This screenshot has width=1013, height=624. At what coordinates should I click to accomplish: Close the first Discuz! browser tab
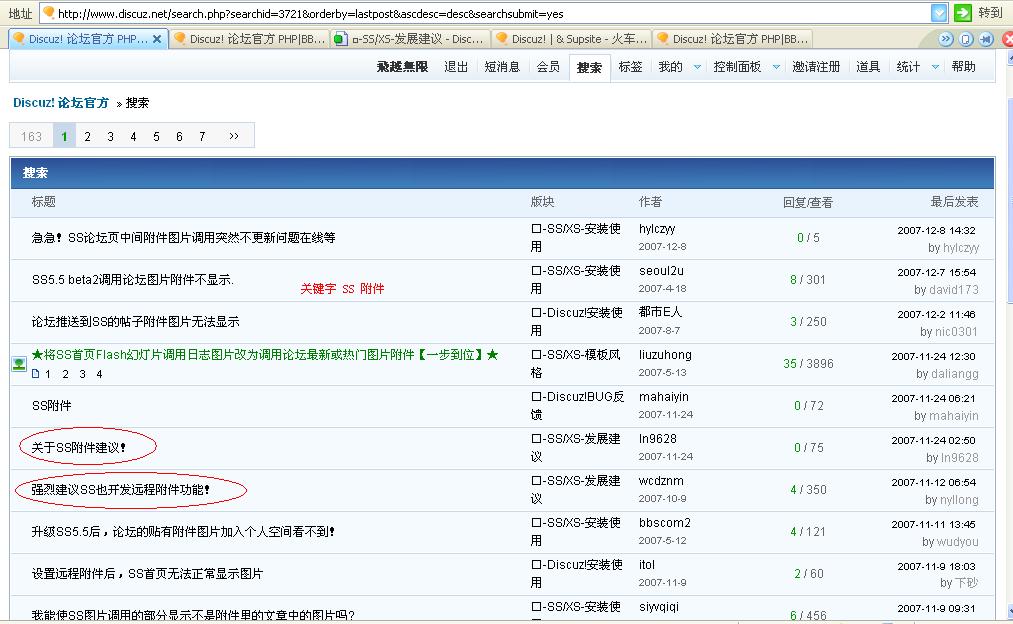[x=156, y=39]
